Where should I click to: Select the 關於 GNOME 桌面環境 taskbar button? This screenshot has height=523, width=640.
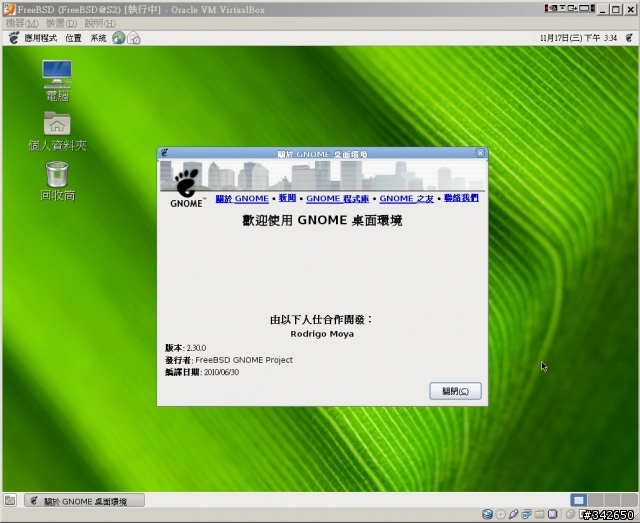[x=84, y=501]
